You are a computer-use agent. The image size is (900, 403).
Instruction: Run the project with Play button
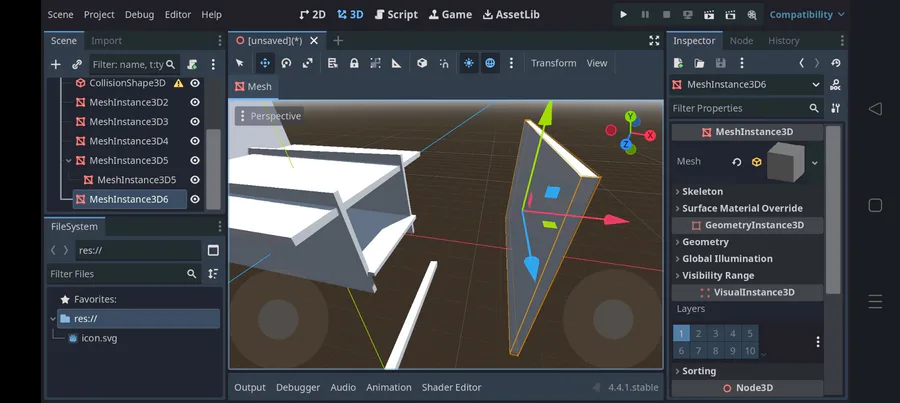pos(623,14)
